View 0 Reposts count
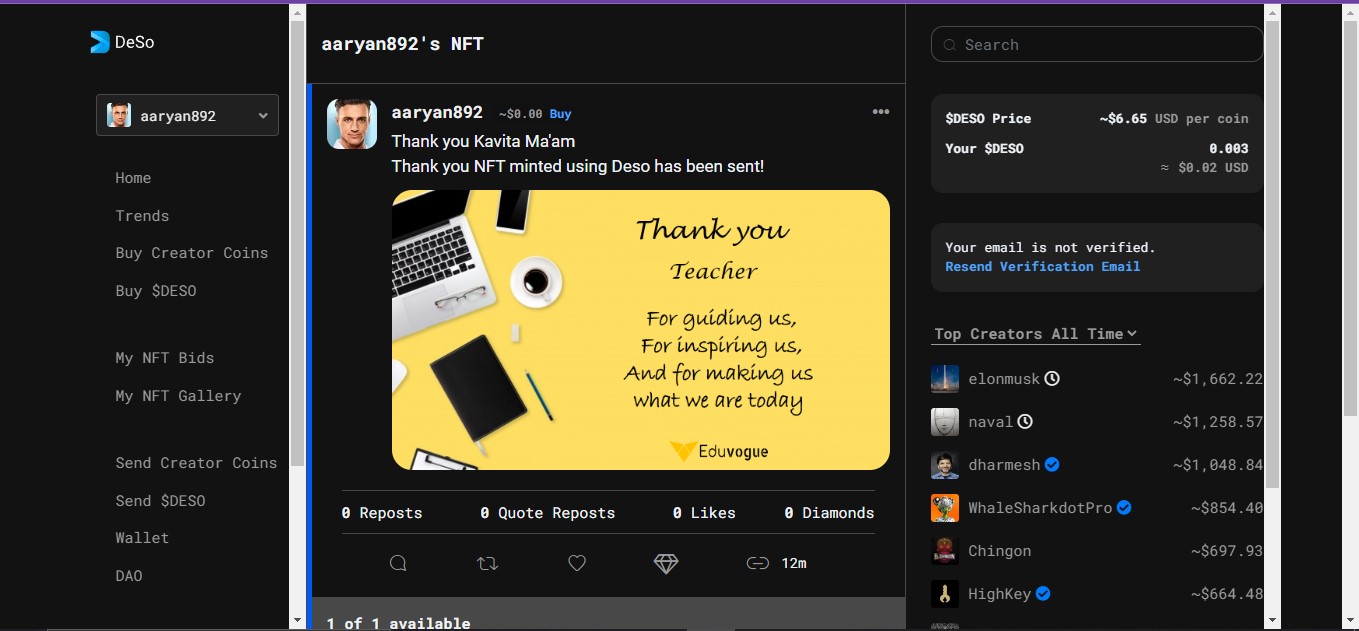Image resolution: width=1359 pixels, height=631 pixels. [382, 513]
